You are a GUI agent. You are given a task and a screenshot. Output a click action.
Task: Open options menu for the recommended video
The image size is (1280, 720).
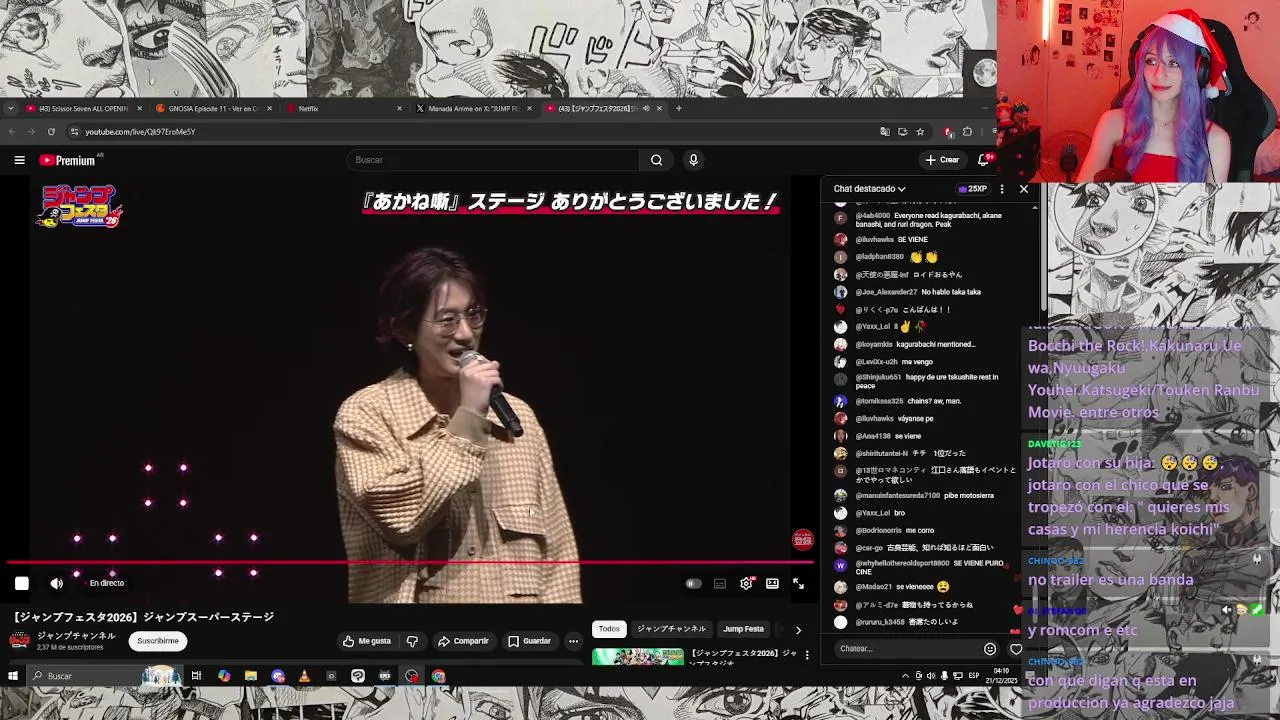click(x=807, y=655)
